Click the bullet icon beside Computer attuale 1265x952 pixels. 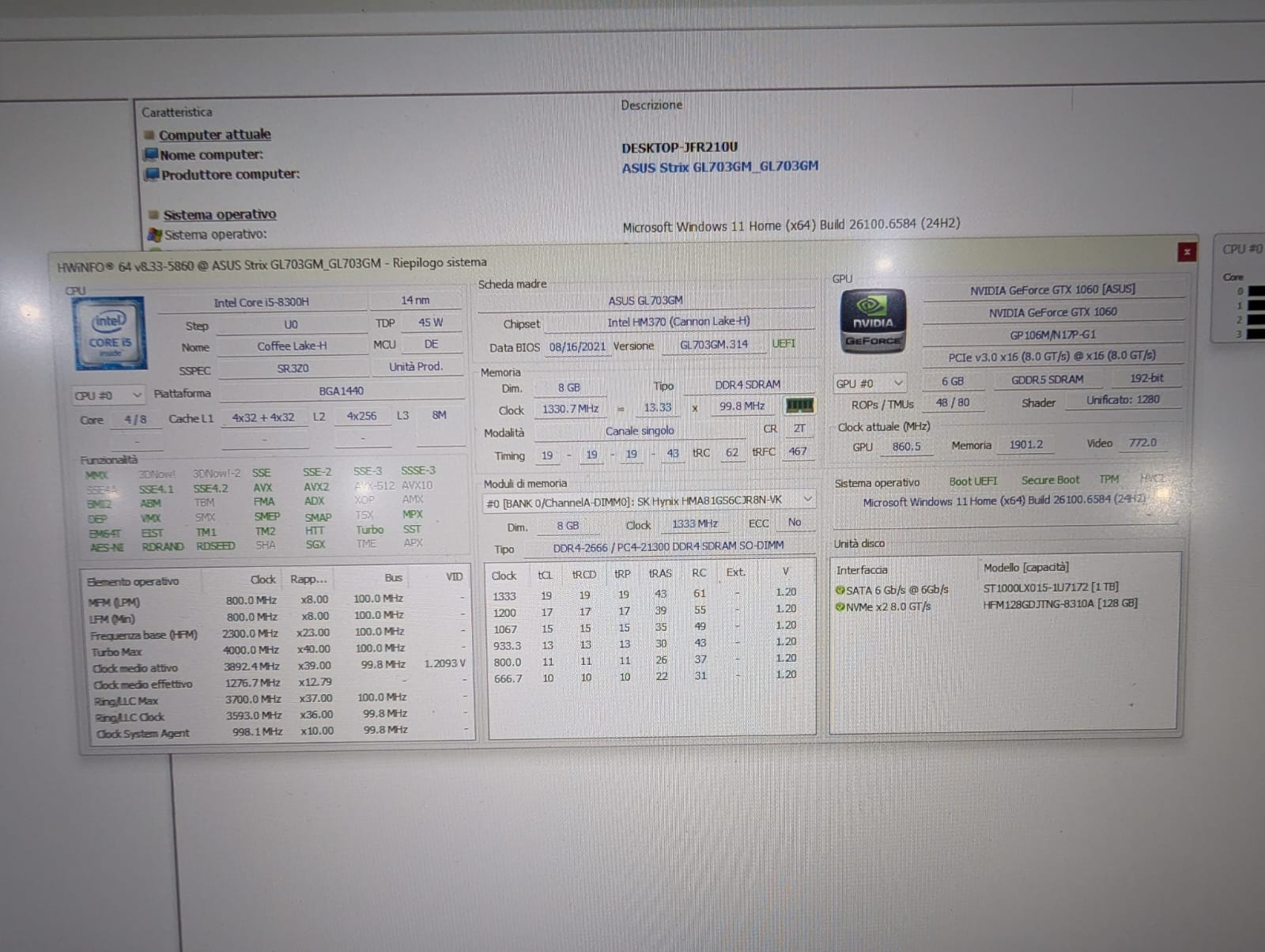[149, 134]
